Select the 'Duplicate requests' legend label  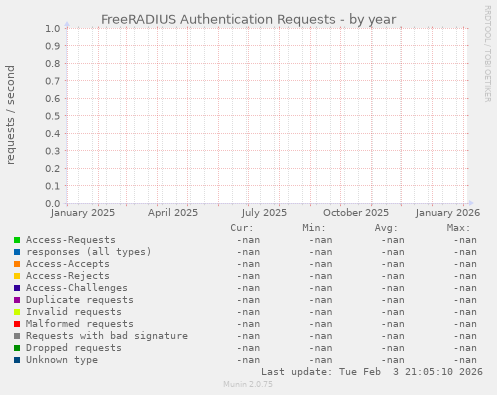[80, 300]
